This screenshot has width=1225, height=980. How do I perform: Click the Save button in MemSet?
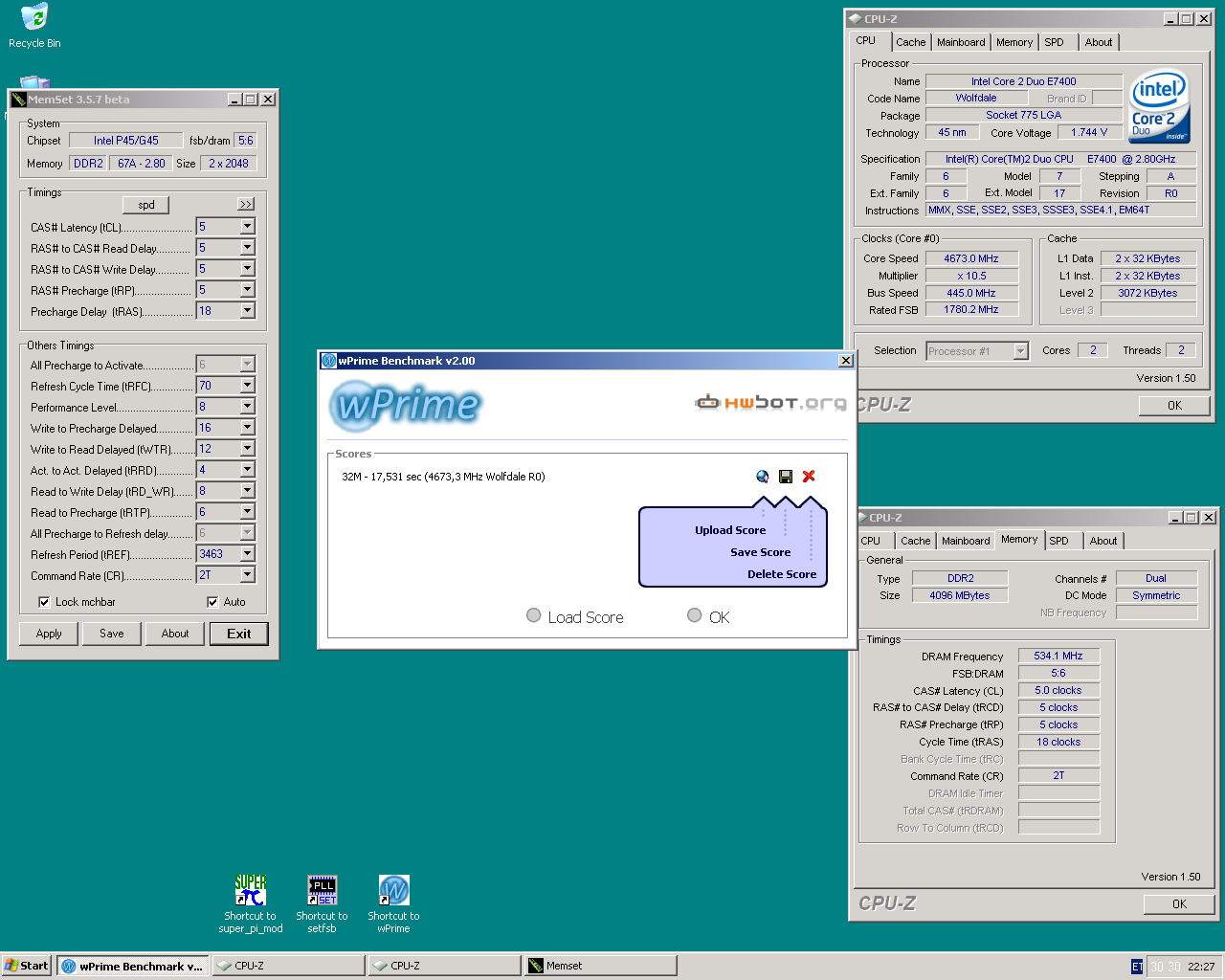pos(112,634)
